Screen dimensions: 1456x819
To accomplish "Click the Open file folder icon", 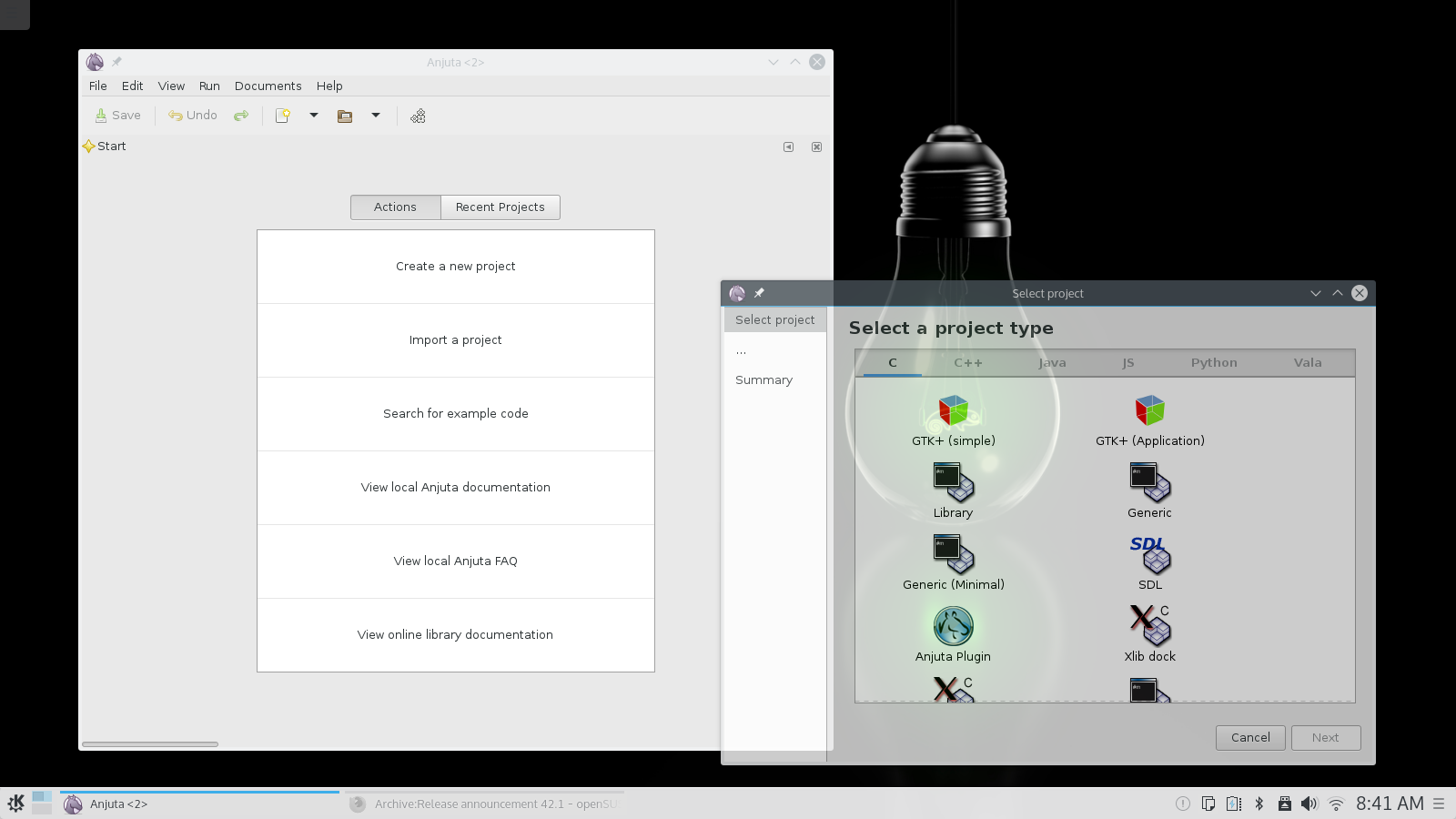I will (345, 116).
